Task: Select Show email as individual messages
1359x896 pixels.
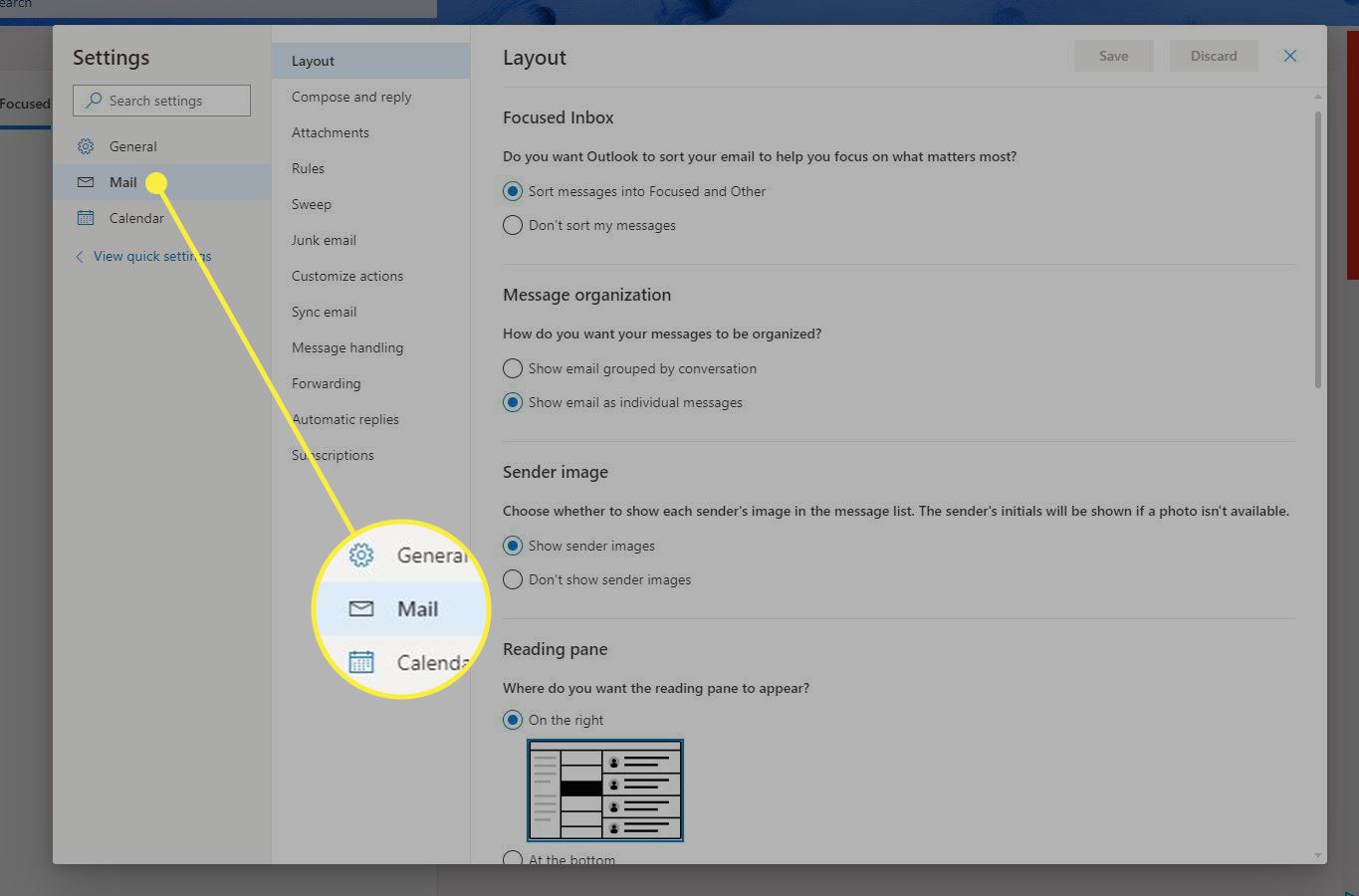Action: coord(513,402)
